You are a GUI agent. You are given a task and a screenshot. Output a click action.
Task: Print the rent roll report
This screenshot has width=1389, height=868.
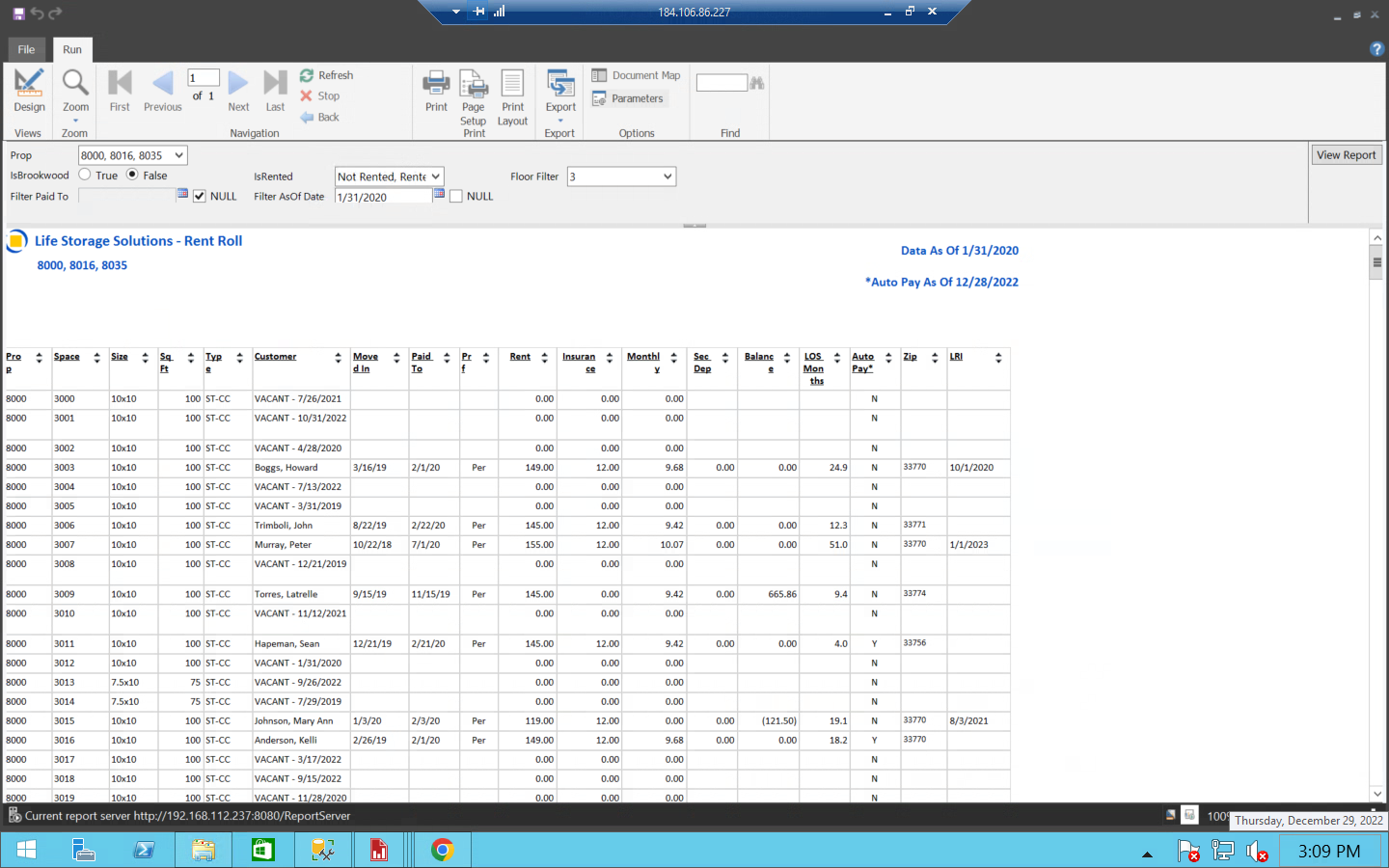(436, 92)
